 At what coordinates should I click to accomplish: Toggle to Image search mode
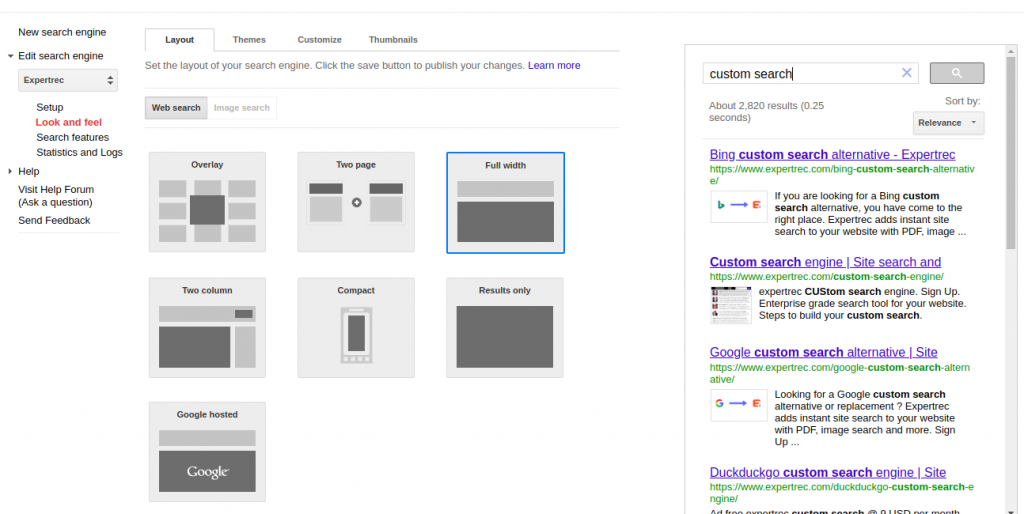click(242, 108)
